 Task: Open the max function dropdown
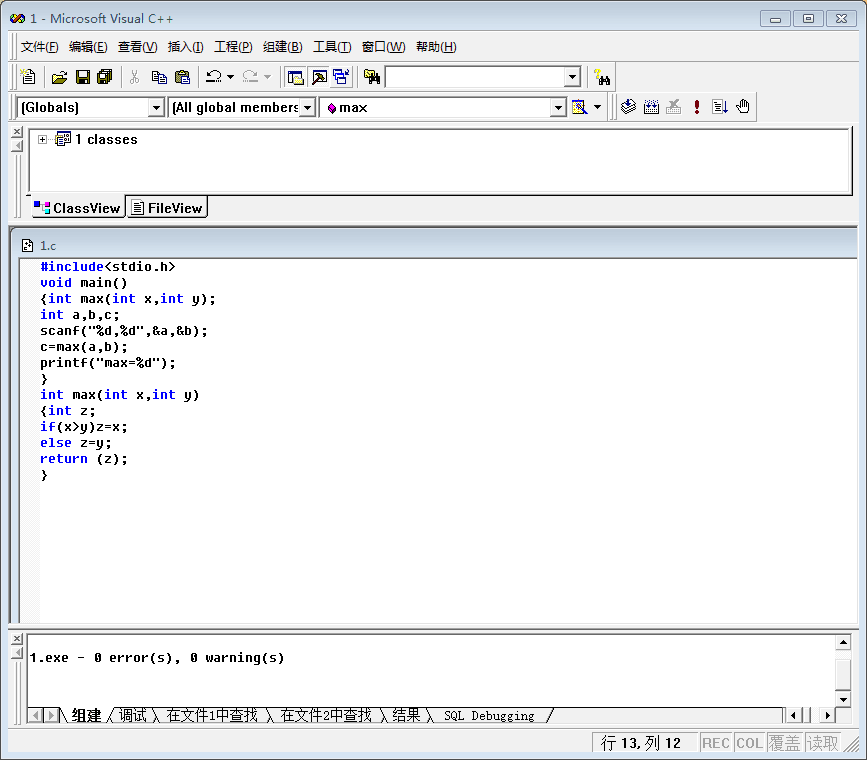[x=558, y=107]
